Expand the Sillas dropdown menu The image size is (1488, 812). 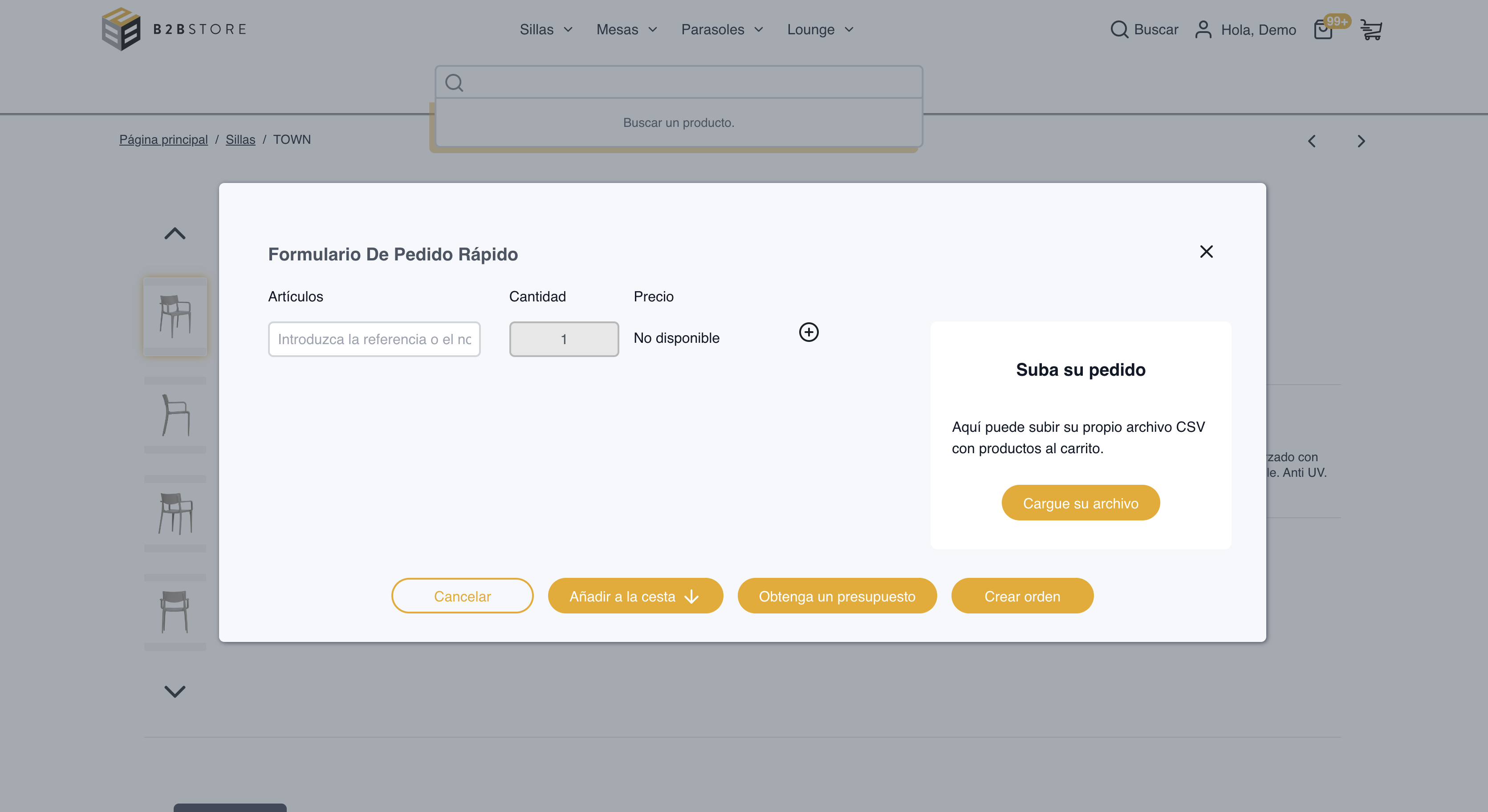pos(545,29)
